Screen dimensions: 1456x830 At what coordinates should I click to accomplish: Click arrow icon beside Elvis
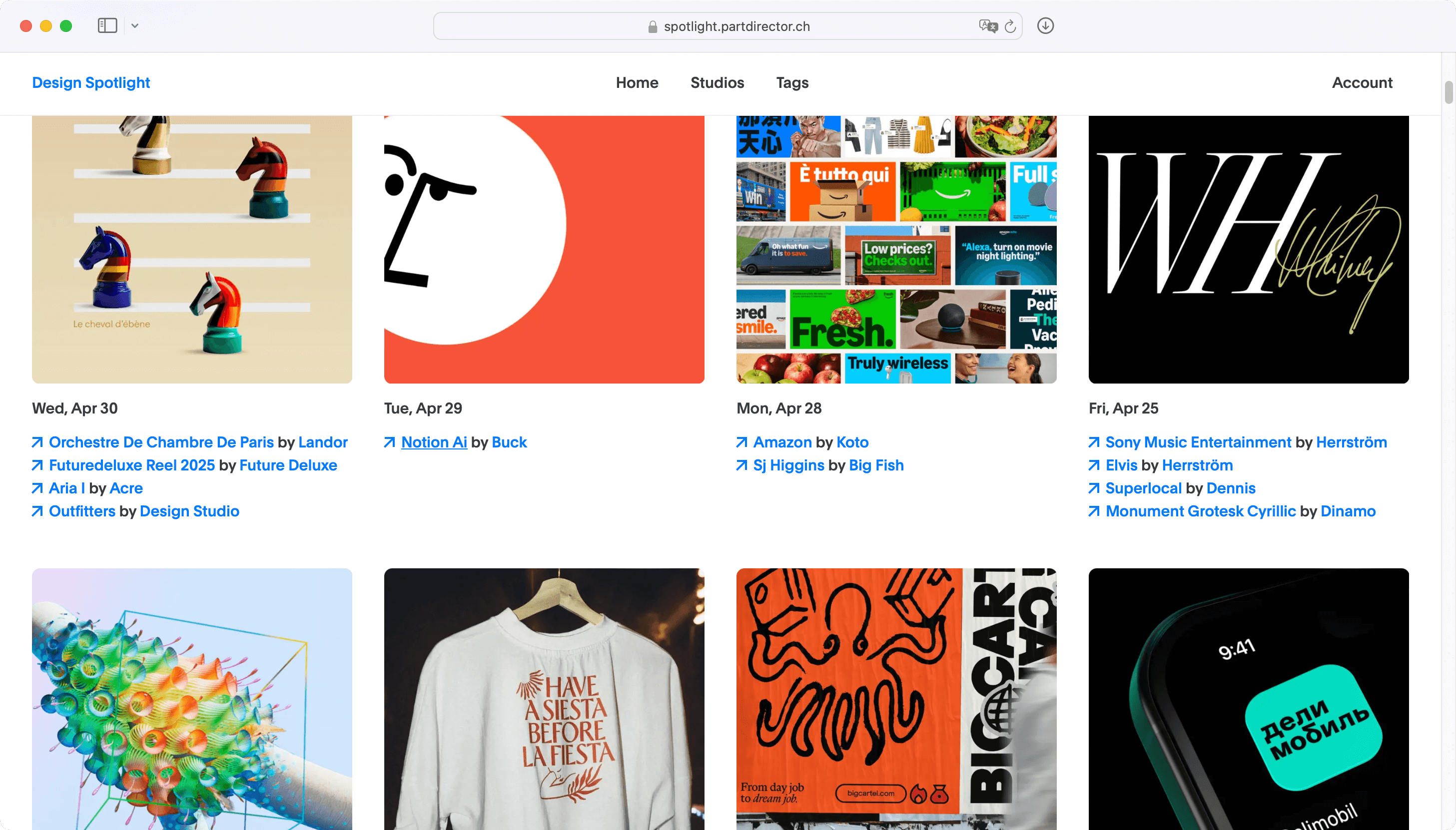(x=1094, y=465)
